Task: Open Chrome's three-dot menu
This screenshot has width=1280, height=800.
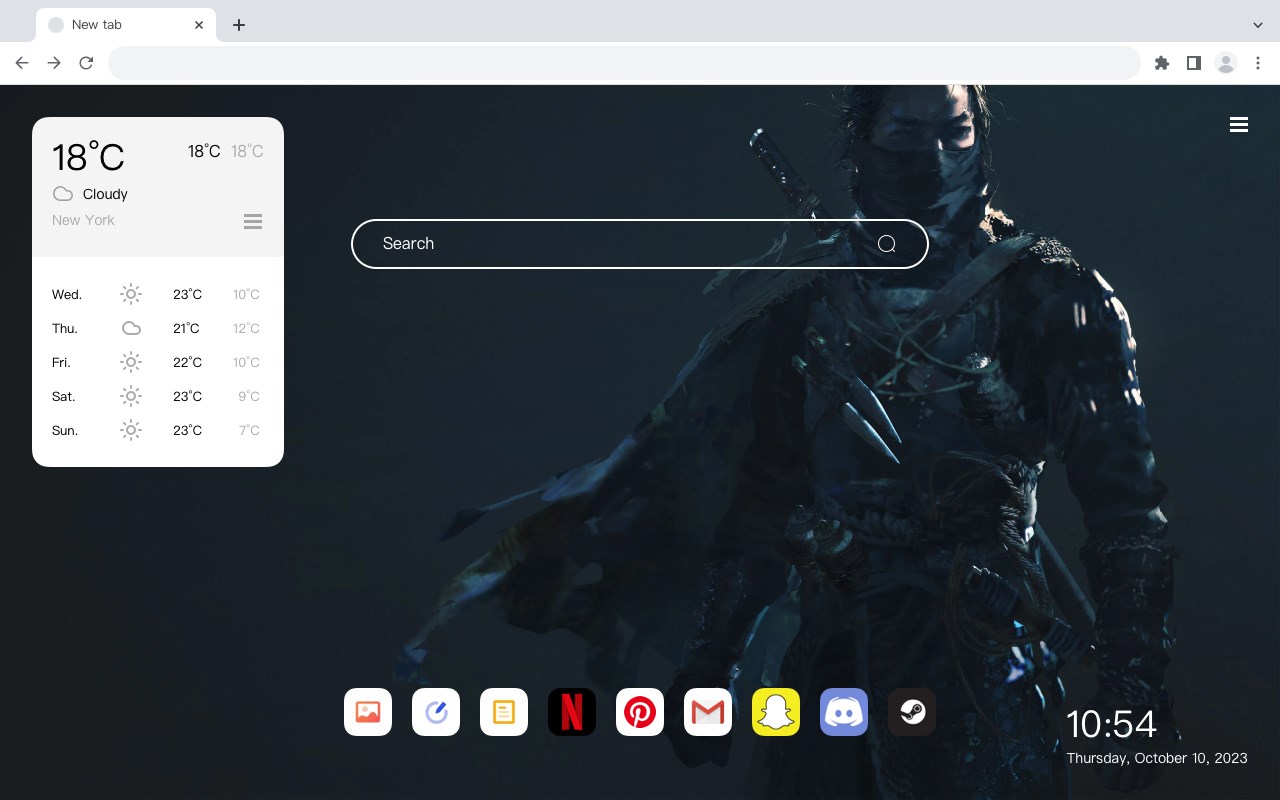Action: [1258, 63]
